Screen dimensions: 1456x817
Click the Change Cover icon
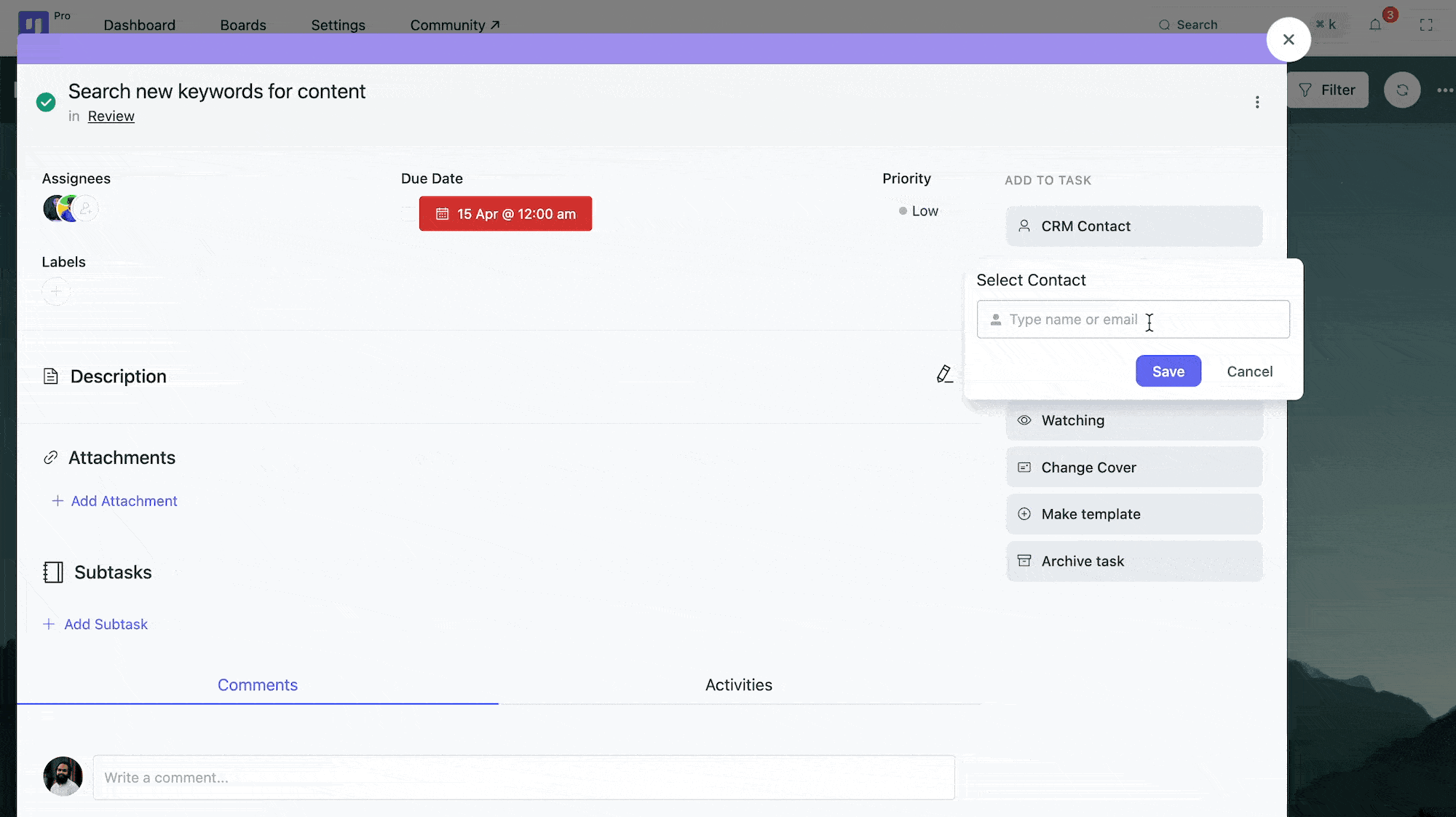(1024, 467)
